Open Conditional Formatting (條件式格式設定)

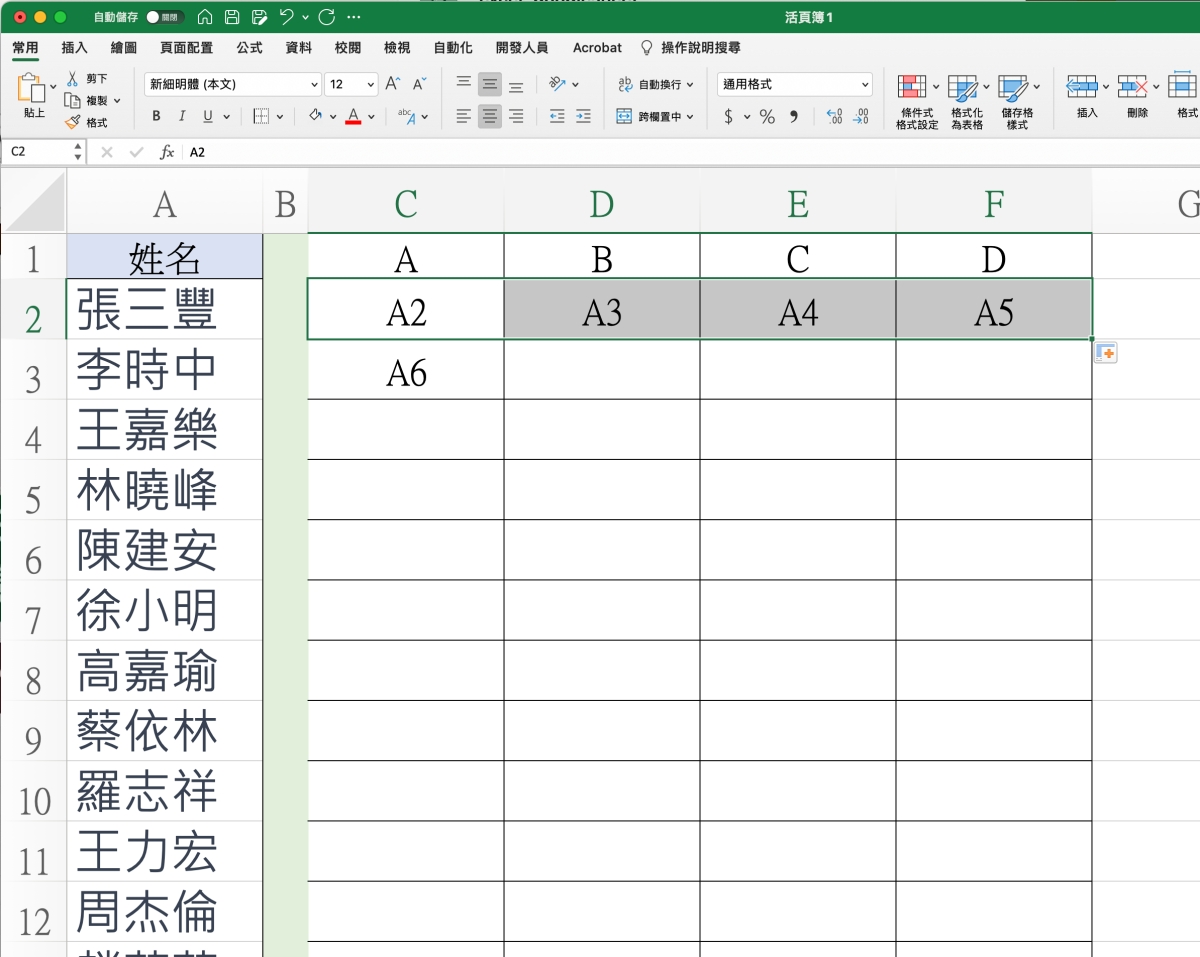(917, 102)
